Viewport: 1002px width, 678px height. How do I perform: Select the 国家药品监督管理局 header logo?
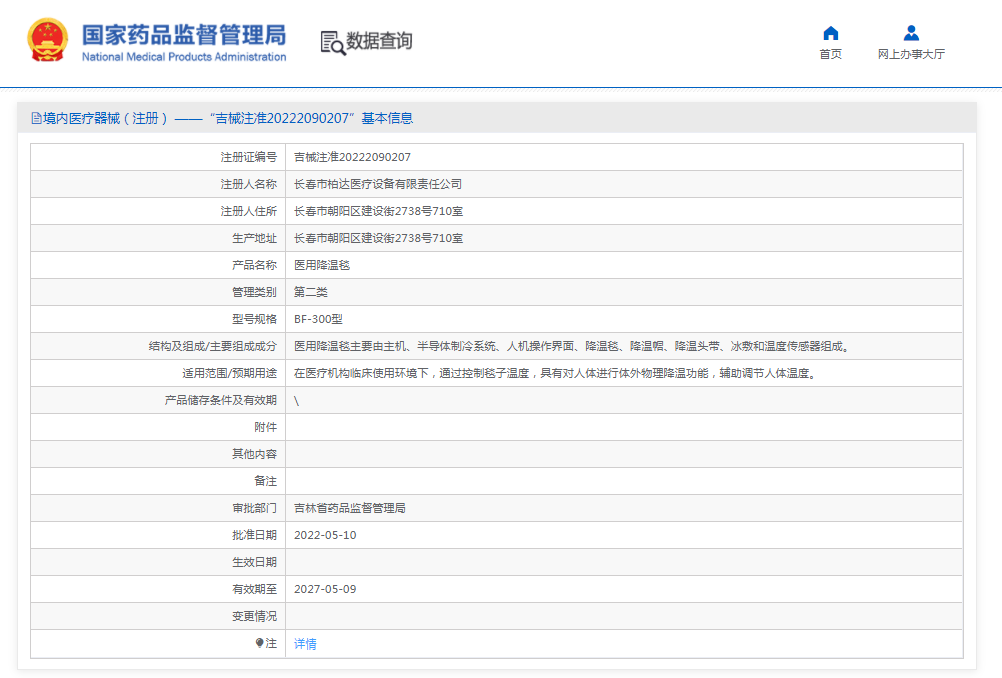180,34
